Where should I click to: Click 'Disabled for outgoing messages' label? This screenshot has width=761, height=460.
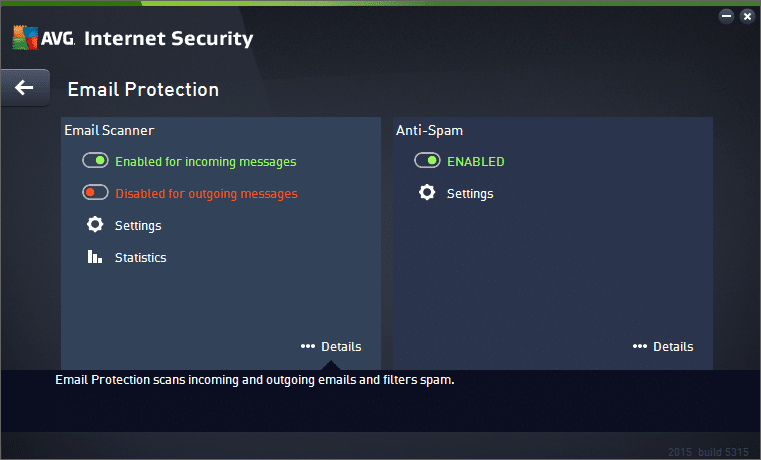coord(206,193)
